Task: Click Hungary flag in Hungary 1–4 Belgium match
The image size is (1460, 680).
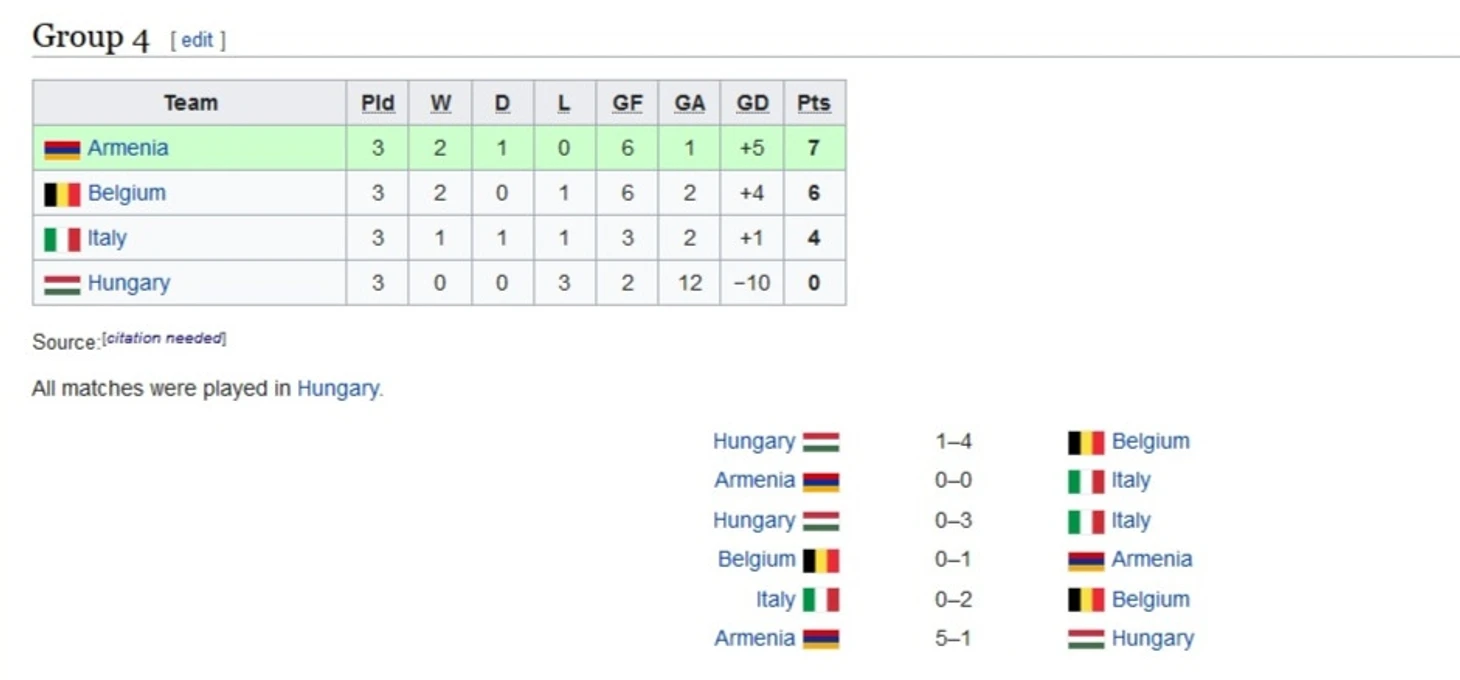Action: (821, 442)
